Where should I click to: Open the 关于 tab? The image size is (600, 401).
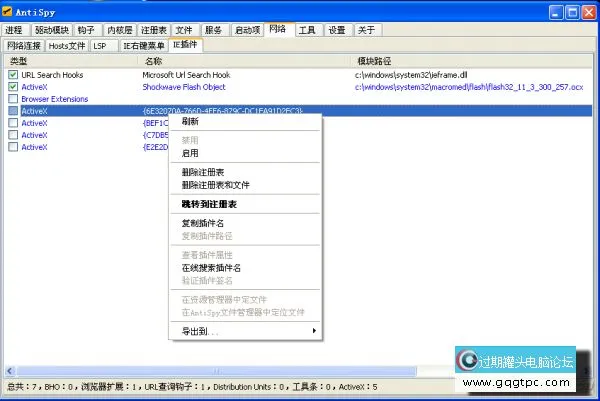(x=368, y=30)
